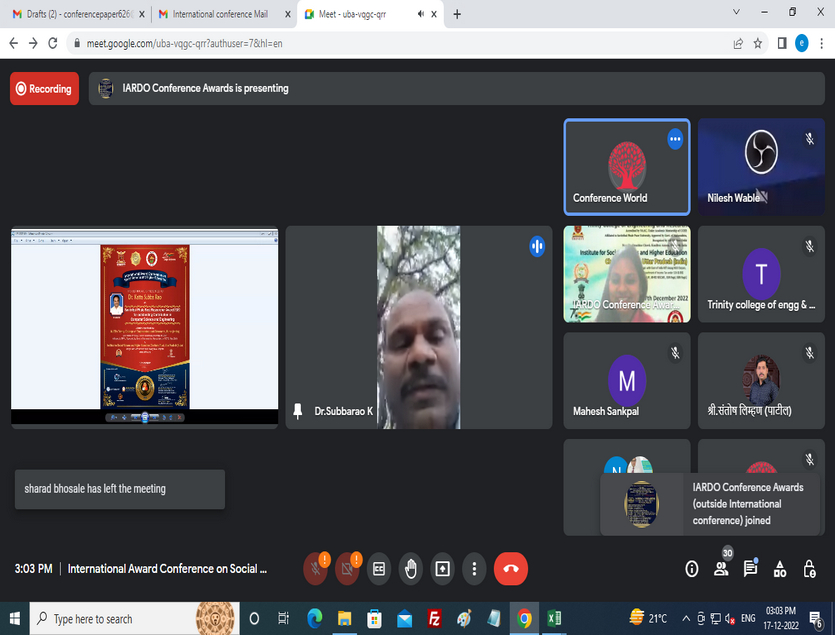Reload the page
The height and width of the screenshot is (635, 835).
pyautogui.click(x=53, y=43)
